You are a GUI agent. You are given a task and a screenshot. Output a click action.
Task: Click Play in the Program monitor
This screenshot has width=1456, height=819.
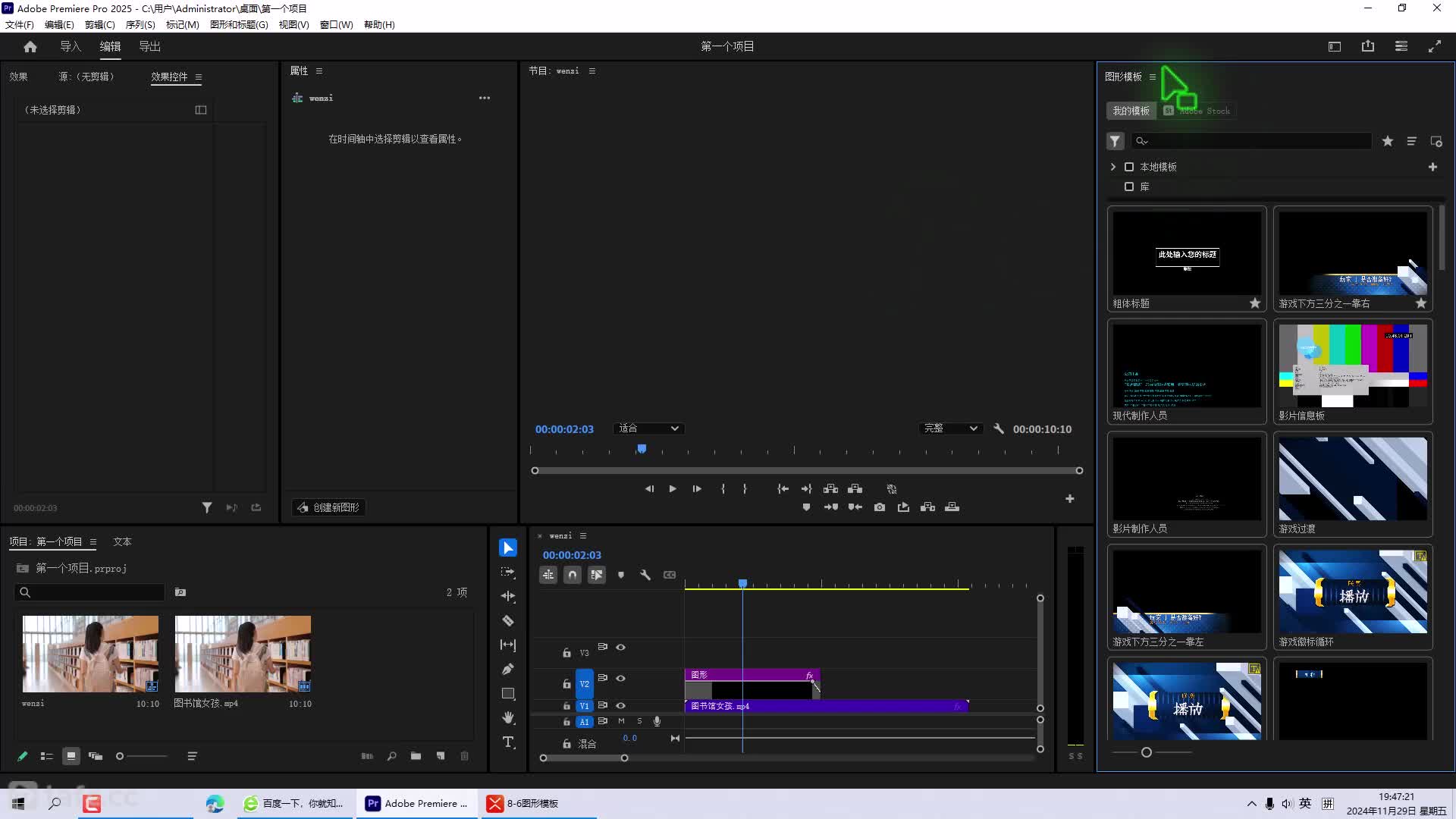(673, 489)
